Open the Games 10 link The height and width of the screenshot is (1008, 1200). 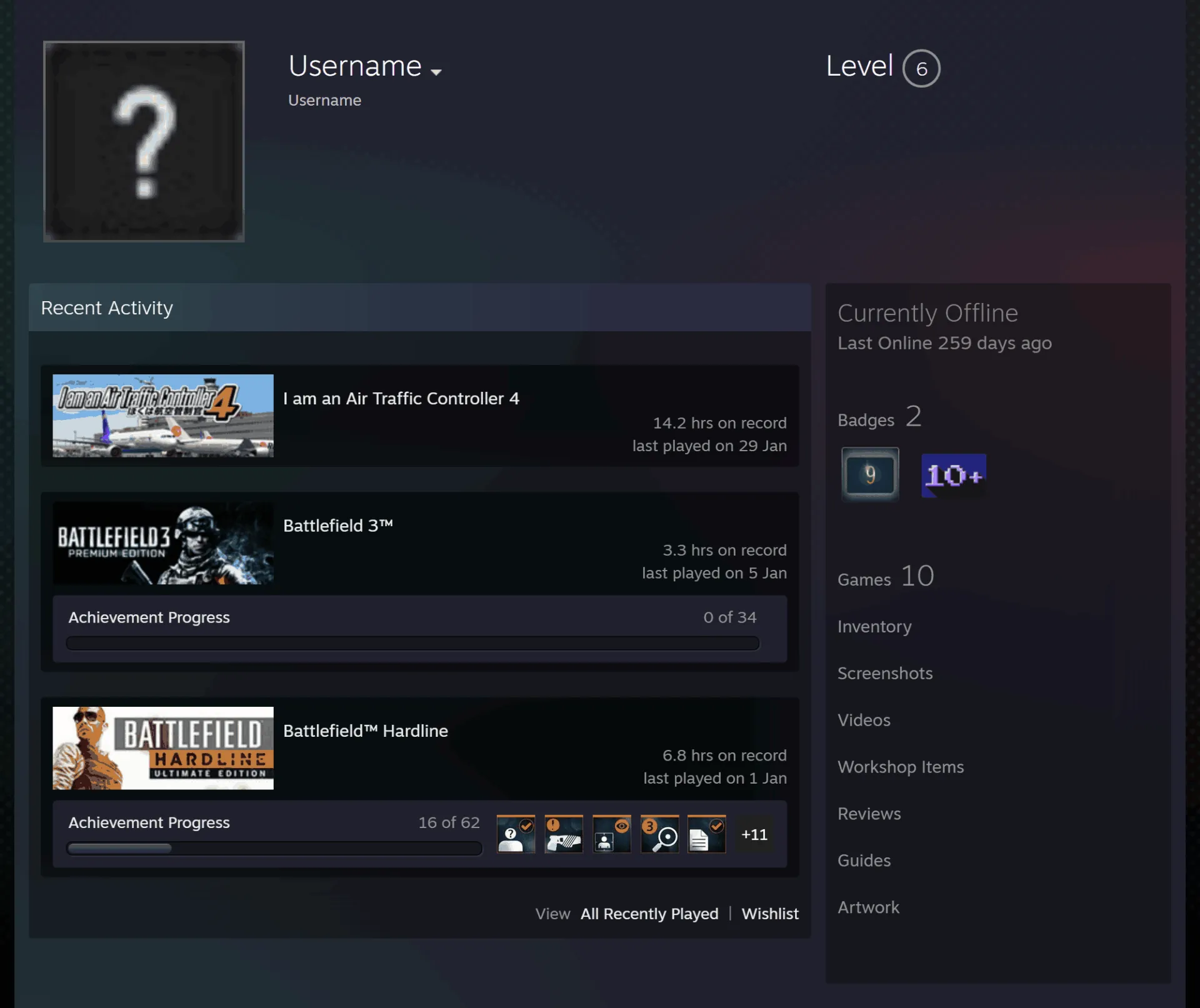pos(886,576)
